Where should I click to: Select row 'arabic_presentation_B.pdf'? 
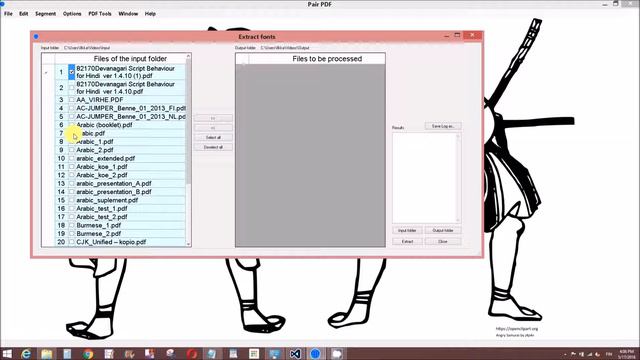120,192
